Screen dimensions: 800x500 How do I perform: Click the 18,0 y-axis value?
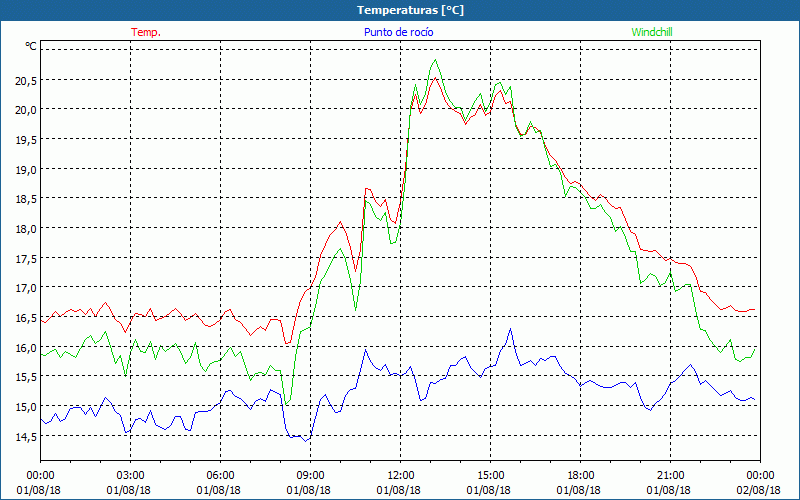point(26,228)
